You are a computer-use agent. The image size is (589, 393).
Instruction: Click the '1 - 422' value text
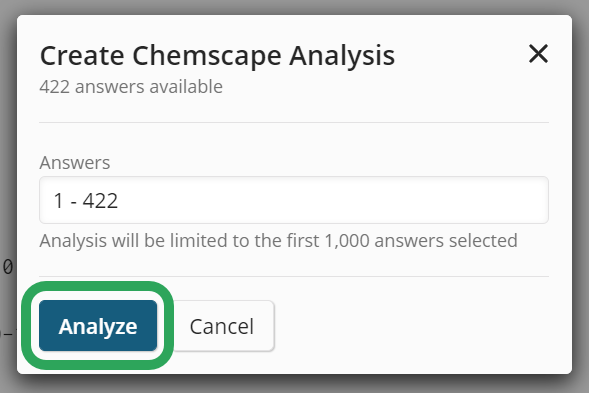86,200
